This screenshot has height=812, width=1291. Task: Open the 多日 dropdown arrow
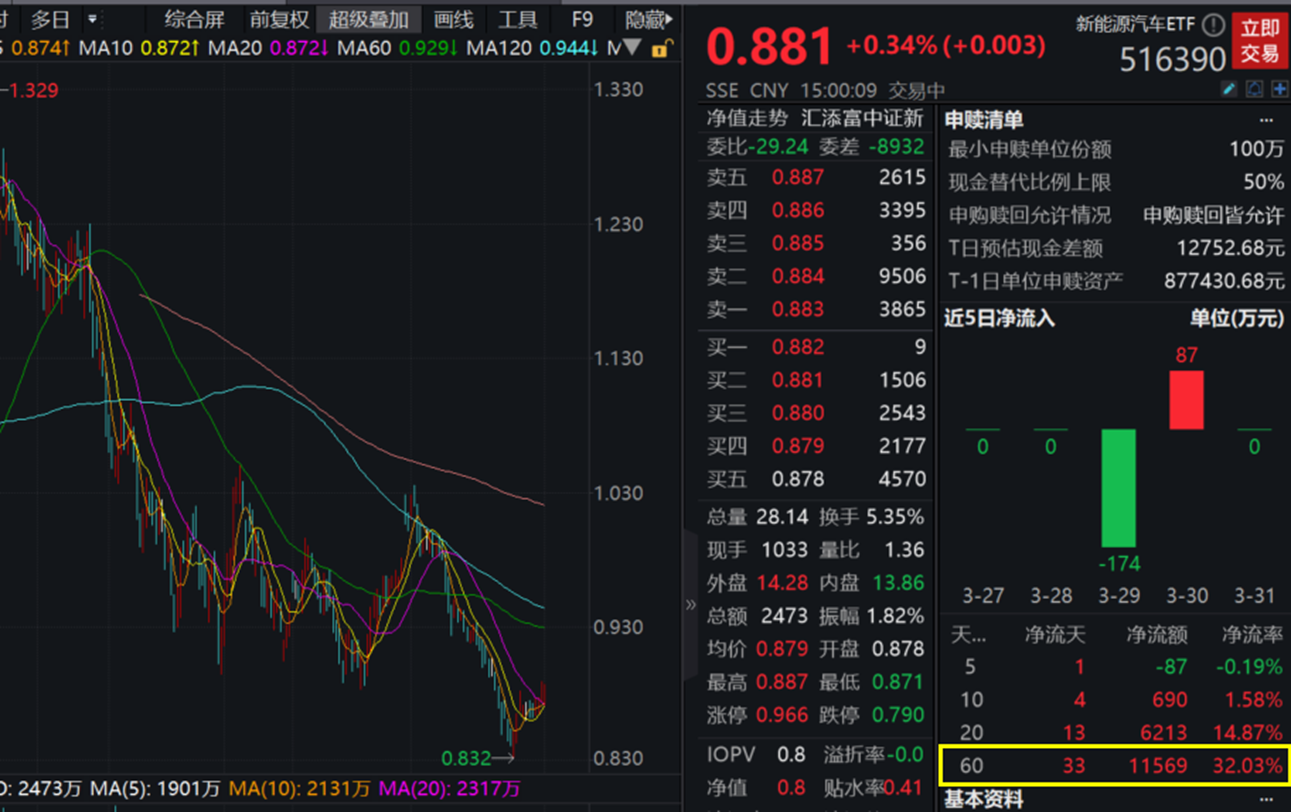[x=92, y=18]
